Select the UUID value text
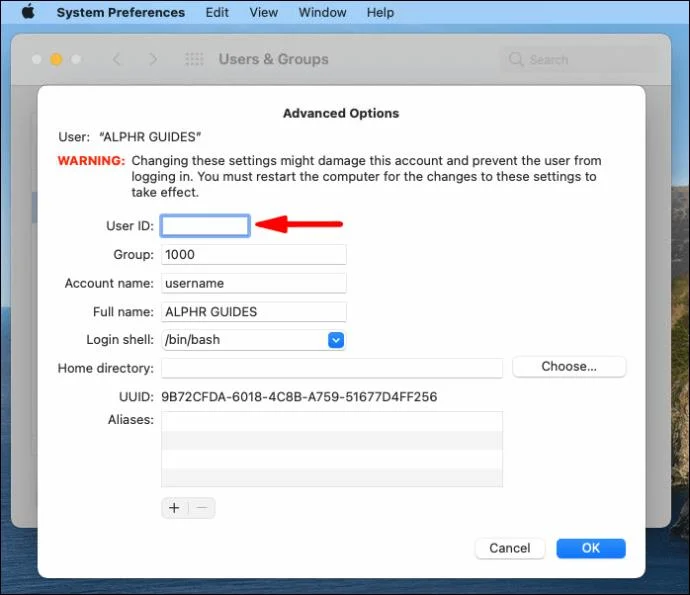690x595 pixels. (299, 397)
